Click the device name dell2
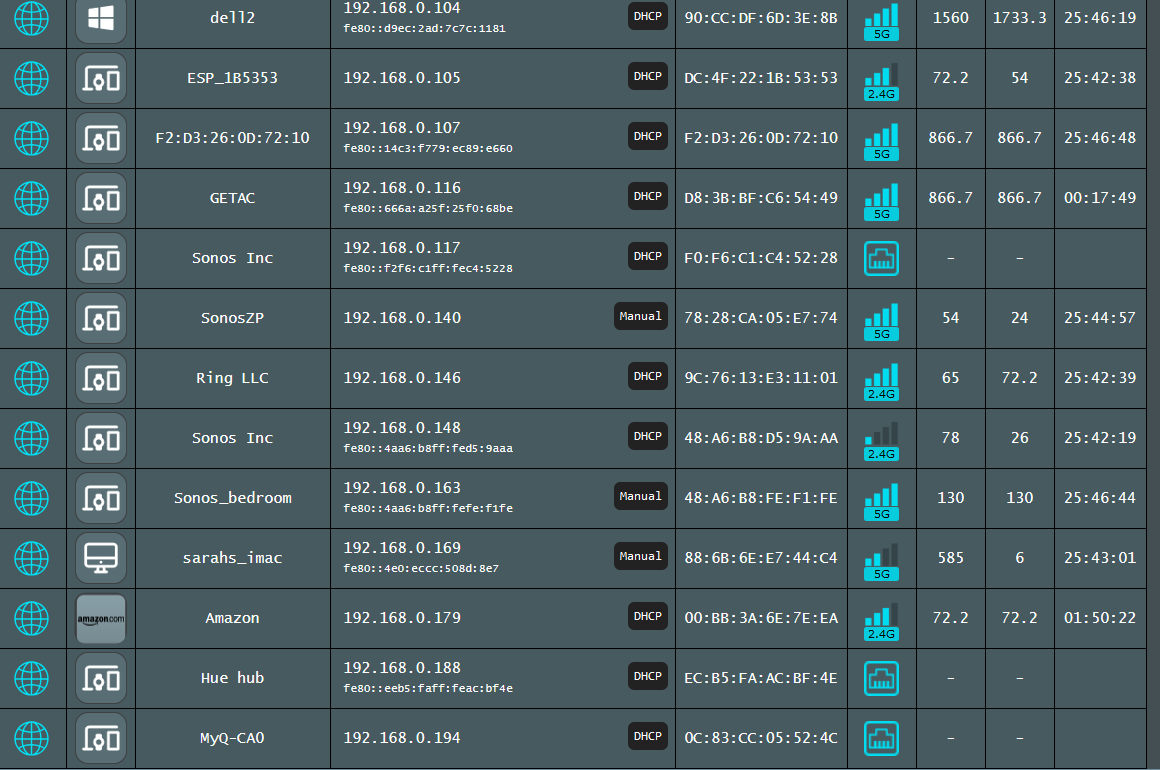Image resolution: width=1160 pixels, height=770 pixels. coord(232,18)
